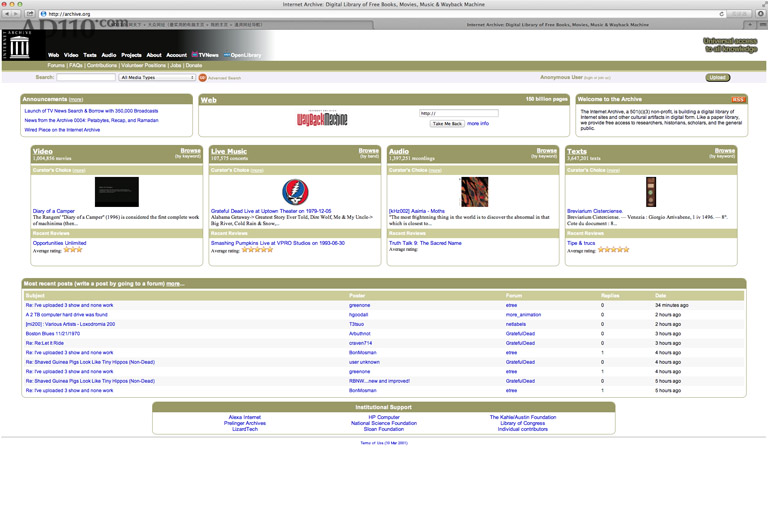Open Opportunities Unlimited review

coord(59,243)
